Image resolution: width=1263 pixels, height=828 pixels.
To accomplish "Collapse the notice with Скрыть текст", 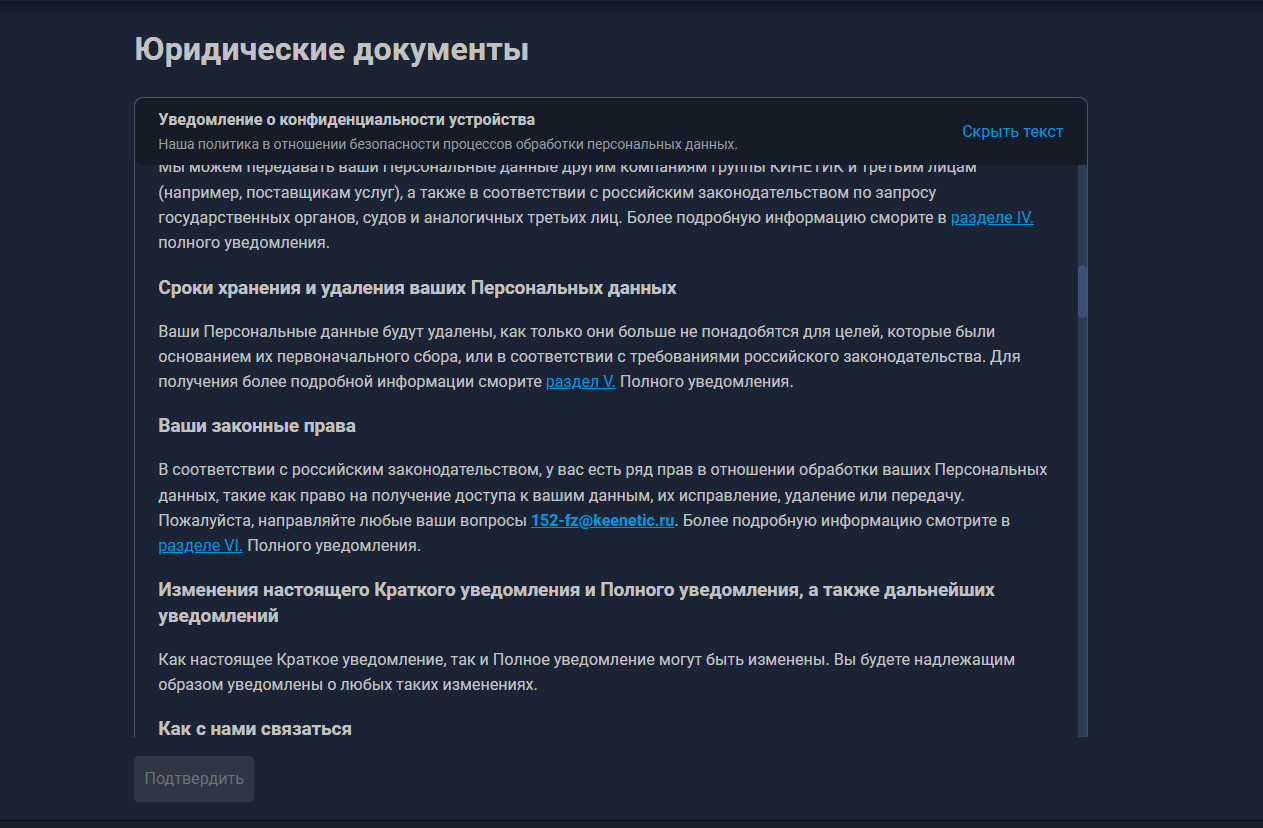I will pyautogui.click(x=1012, y=132).
